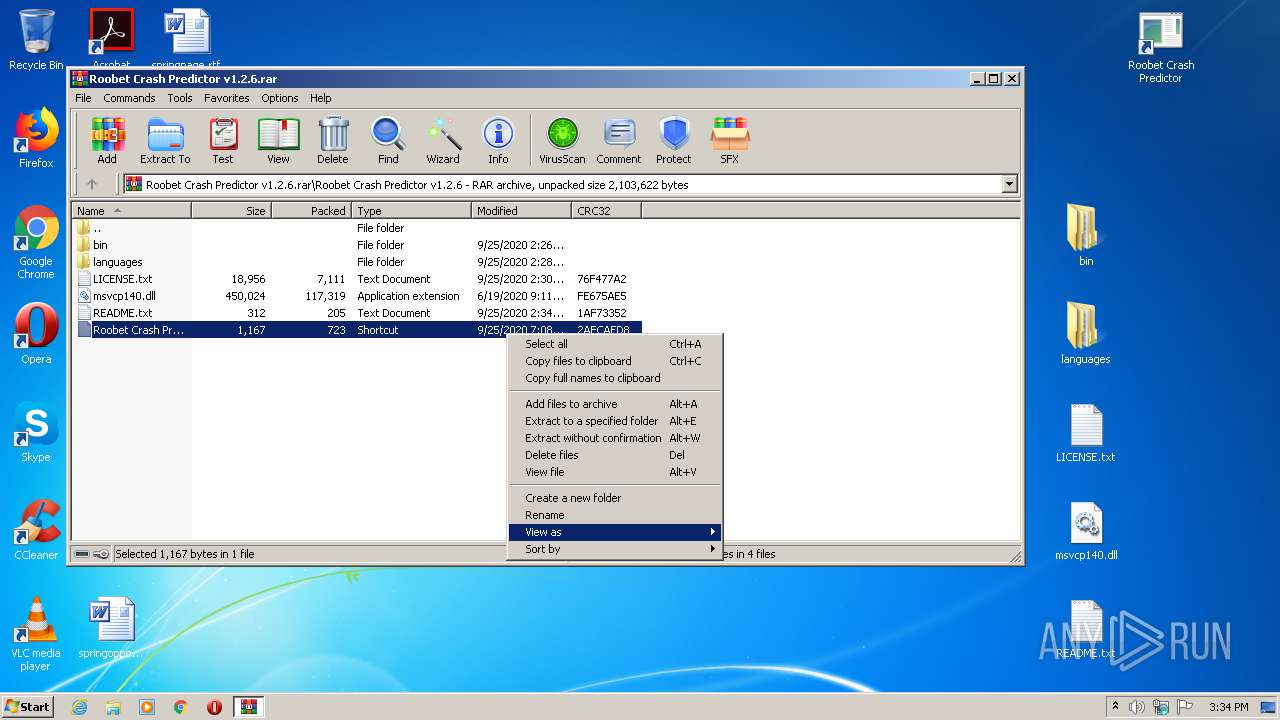
Task: Click the Delete trash can icon
Action: [x=333, y=140]
